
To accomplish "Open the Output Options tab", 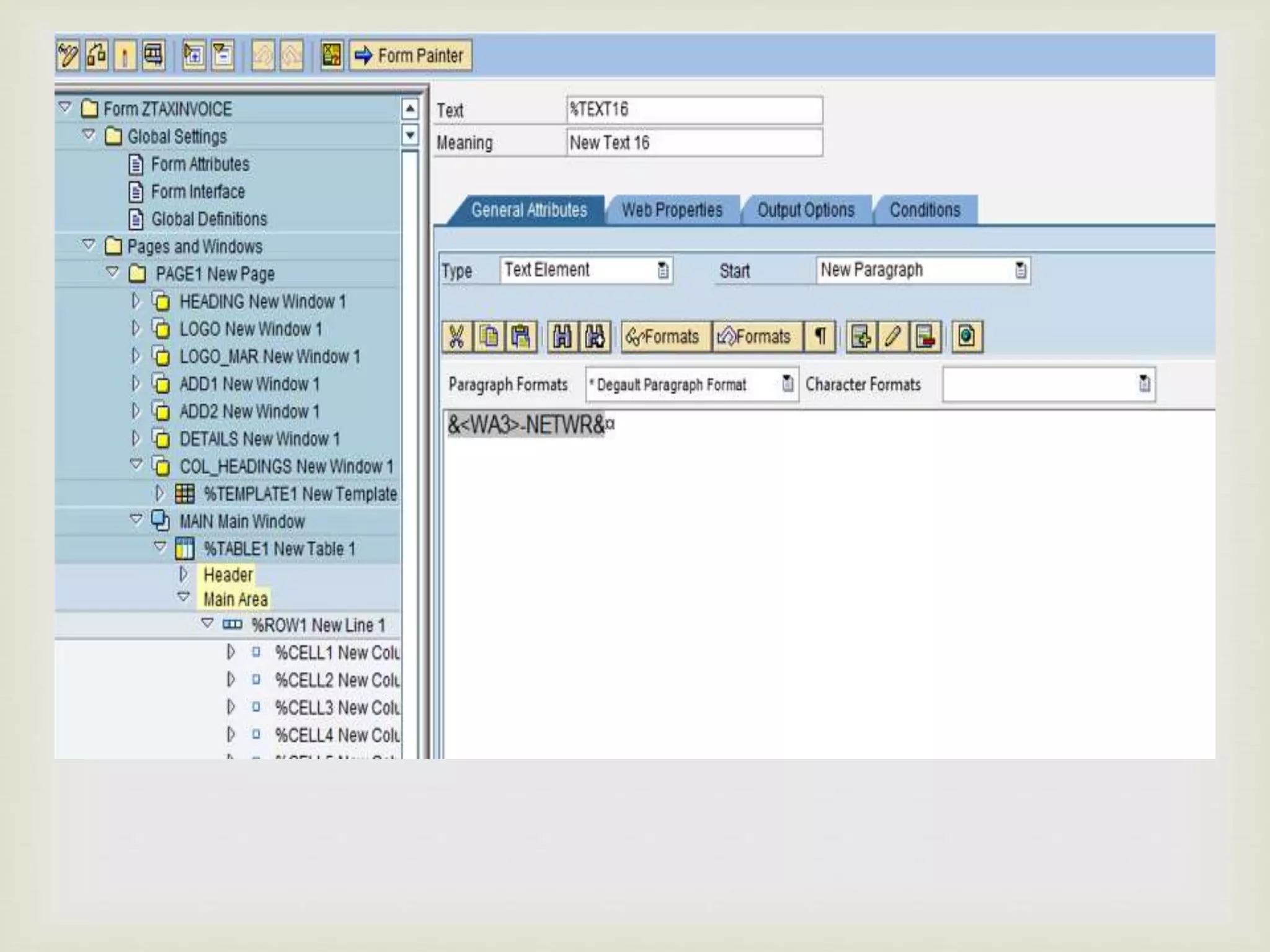I will [806, 210].
